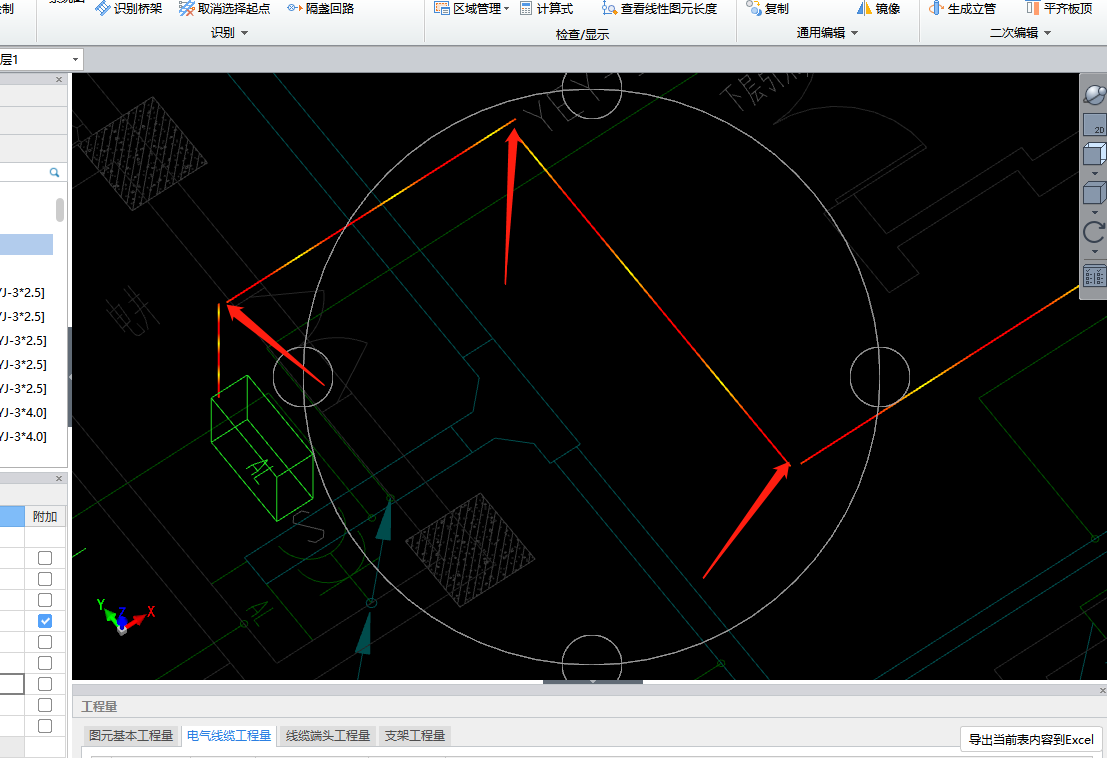Viewport: 1107px width, 758px height.
Task: Click the left list vertical scrollbar thumb
Action: (60, 210)
